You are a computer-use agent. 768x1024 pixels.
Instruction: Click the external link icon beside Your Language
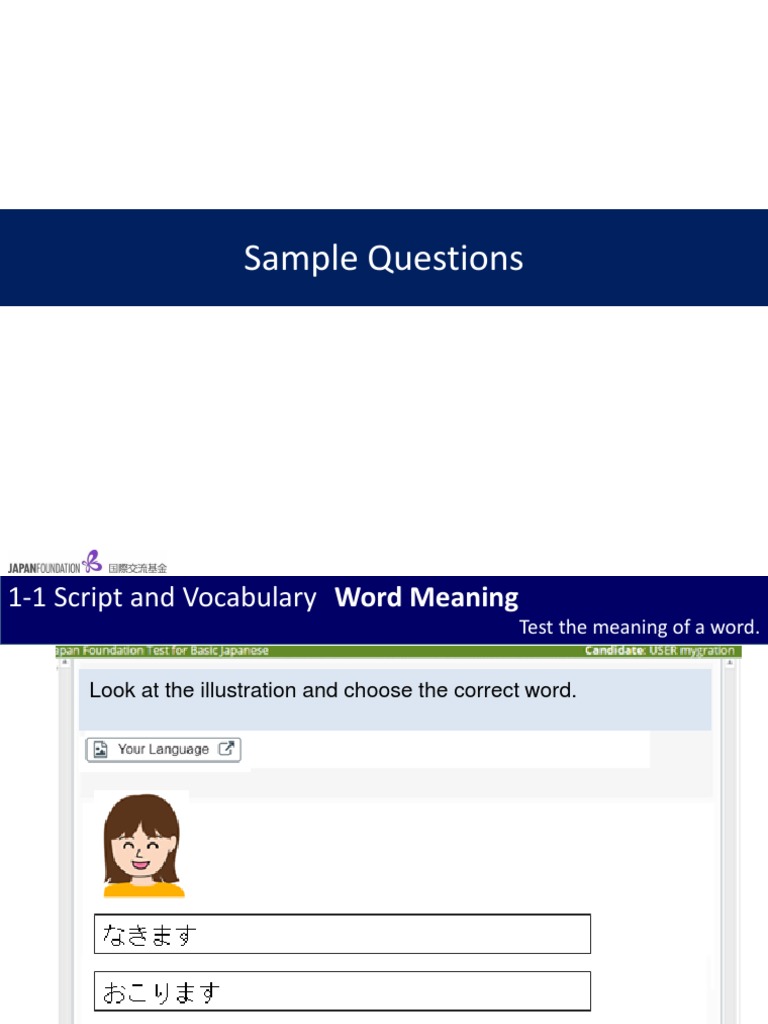(x=226, y=749)
